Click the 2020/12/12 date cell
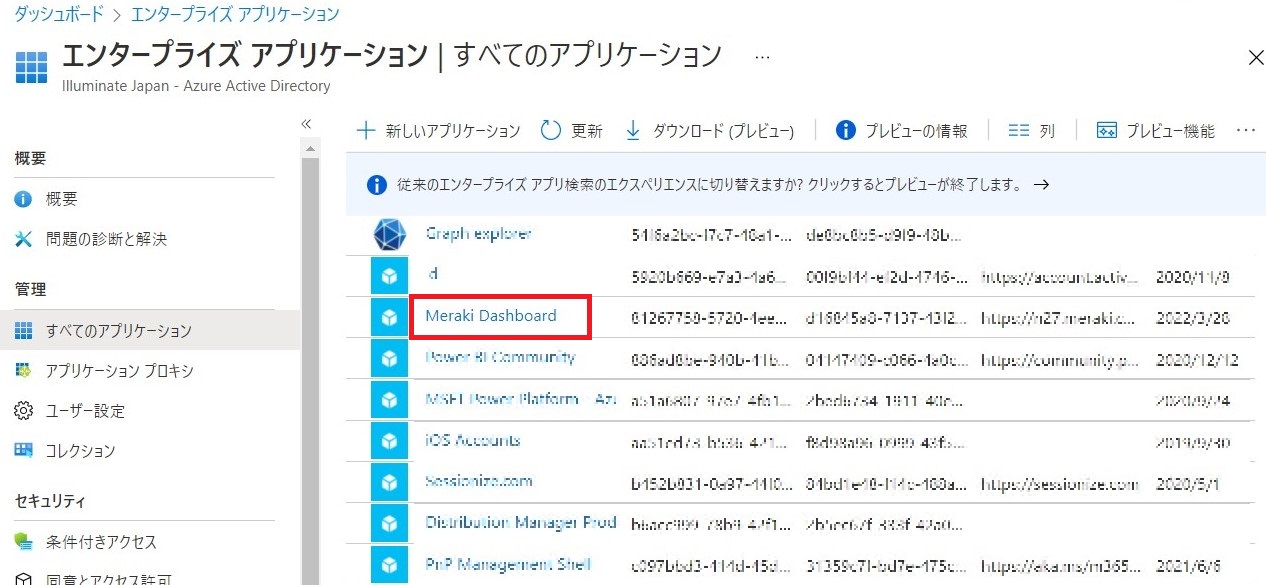 pyautogui.click(x=1197, y=359)
